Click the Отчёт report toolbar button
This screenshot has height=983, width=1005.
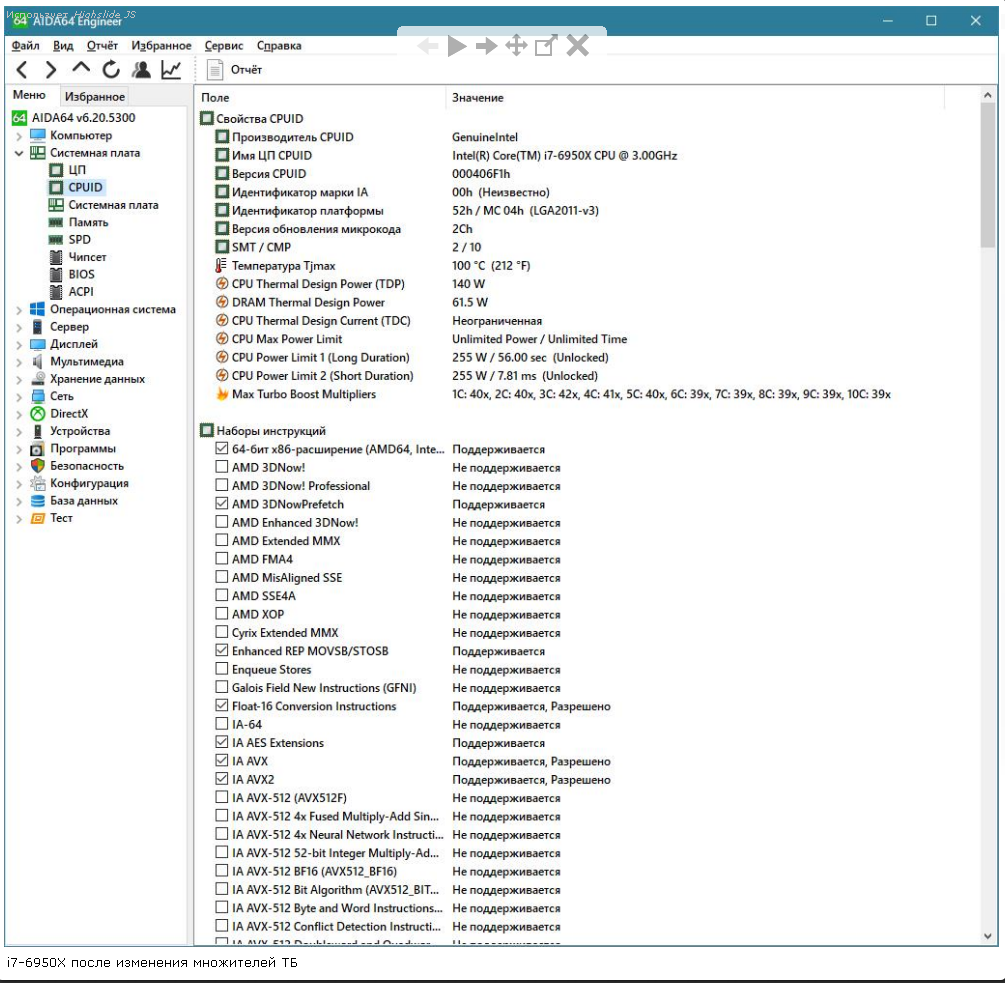pos(234,70)
